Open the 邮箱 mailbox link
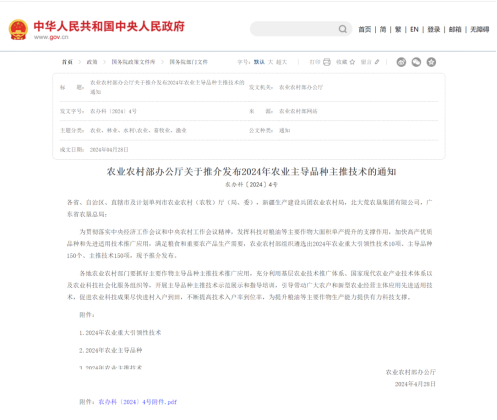 tap(455, 29)
